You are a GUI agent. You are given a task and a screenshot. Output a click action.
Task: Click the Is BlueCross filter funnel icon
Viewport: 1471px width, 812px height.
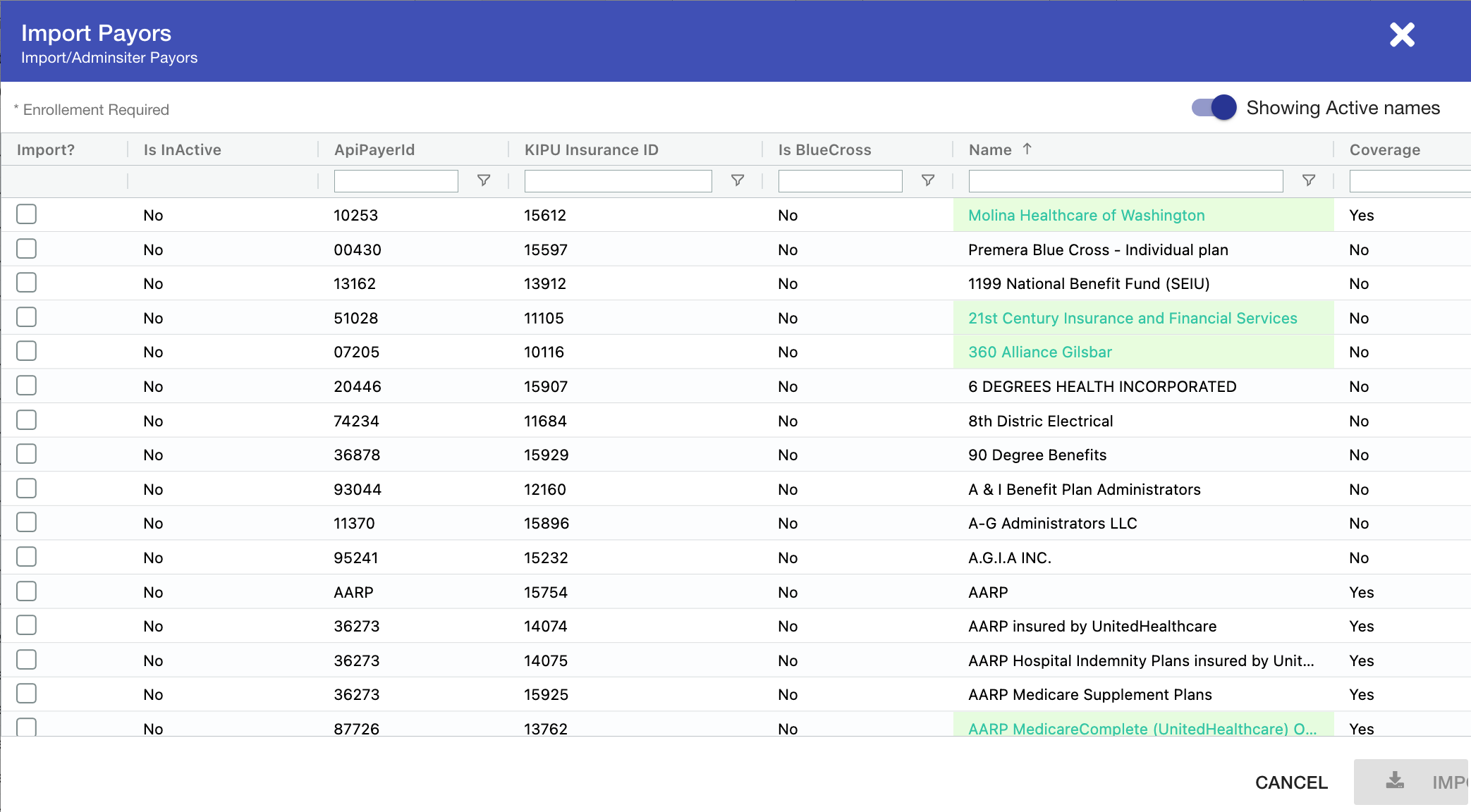[928, 180]
